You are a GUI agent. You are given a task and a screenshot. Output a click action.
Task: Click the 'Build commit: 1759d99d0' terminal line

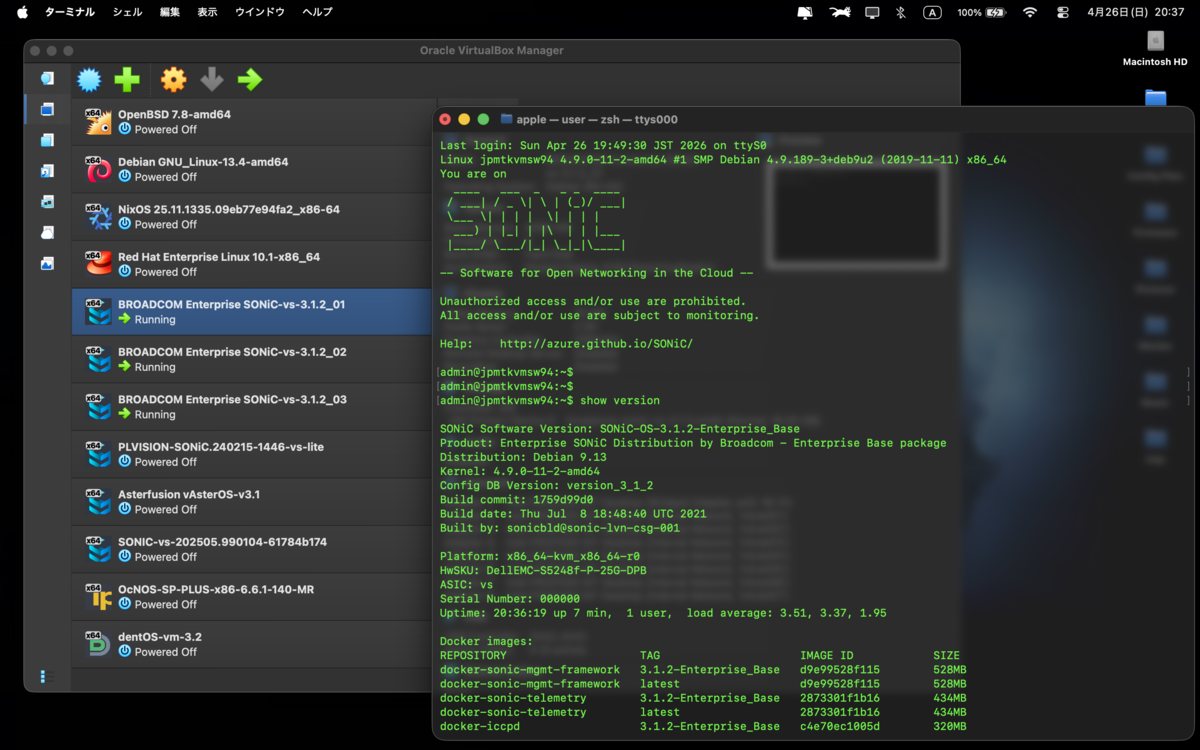pyautogui.click(x=517, y=499)
